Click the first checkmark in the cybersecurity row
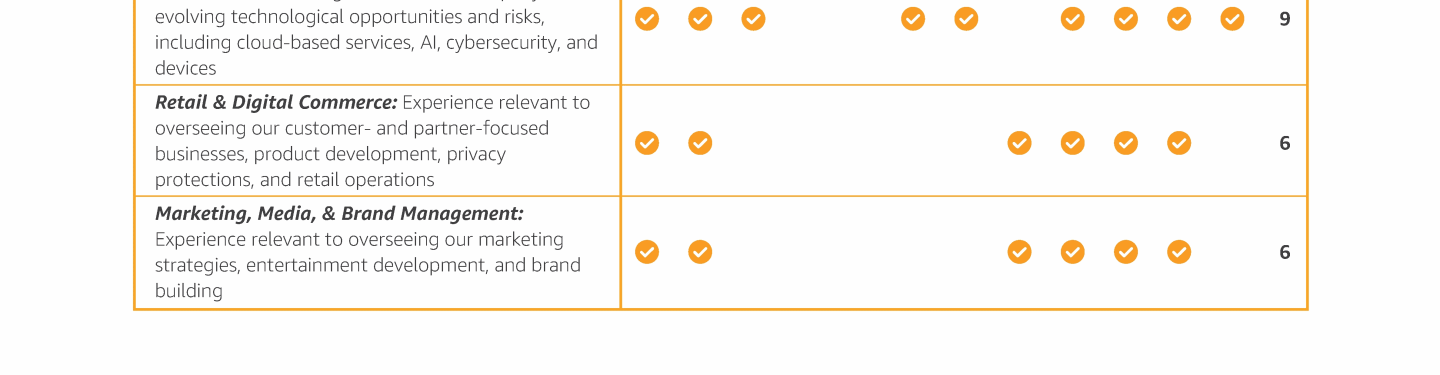This screenshot has width=1440, height=375. [x=647, y=19]
